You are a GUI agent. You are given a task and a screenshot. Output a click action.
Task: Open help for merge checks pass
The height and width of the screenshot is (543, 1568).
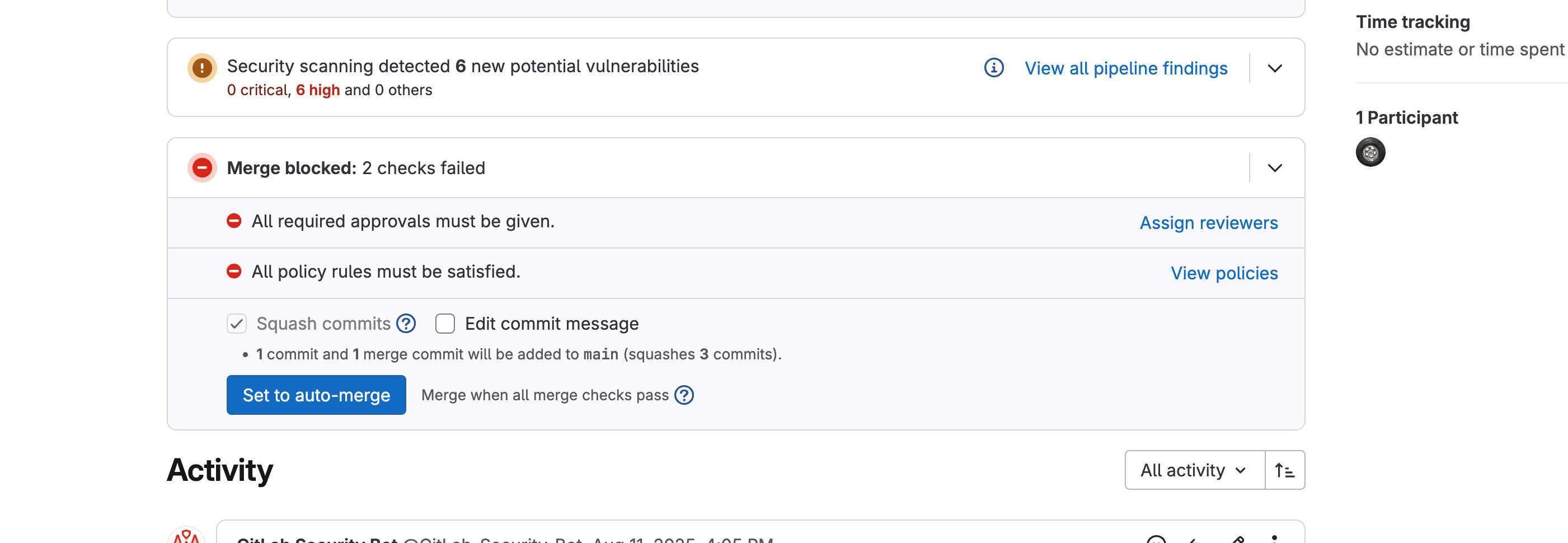tap(684, 395)
